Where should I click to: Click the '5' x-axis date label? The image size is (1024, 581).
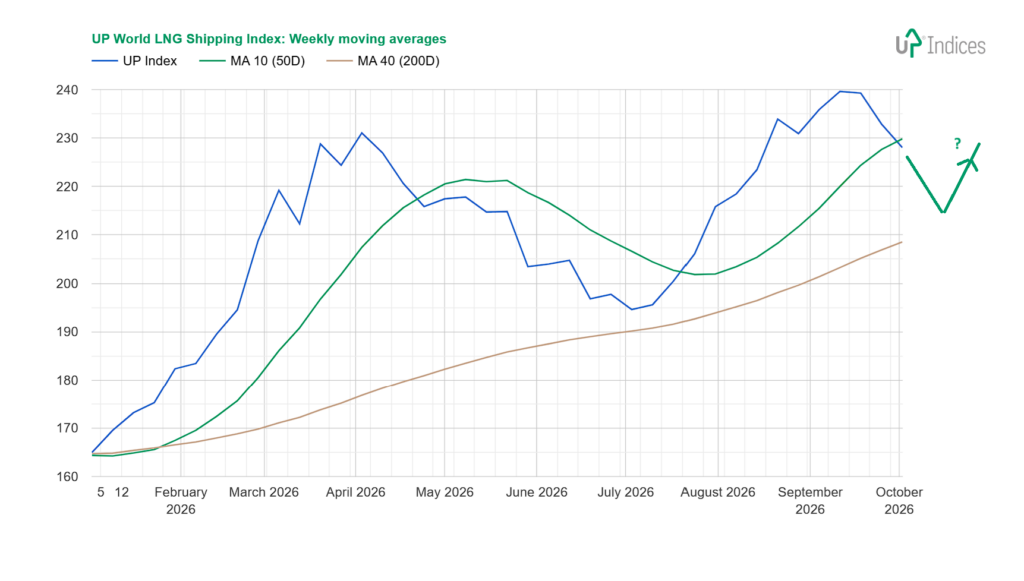click(x=101, y=492)
